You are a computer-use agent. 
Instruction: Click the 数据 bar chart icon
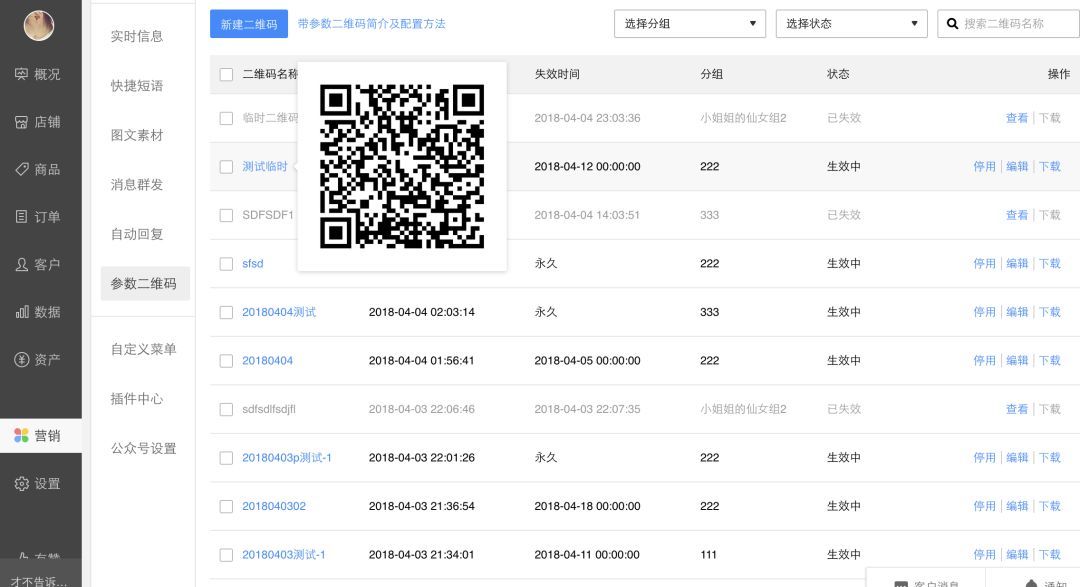tap(21, 312)
